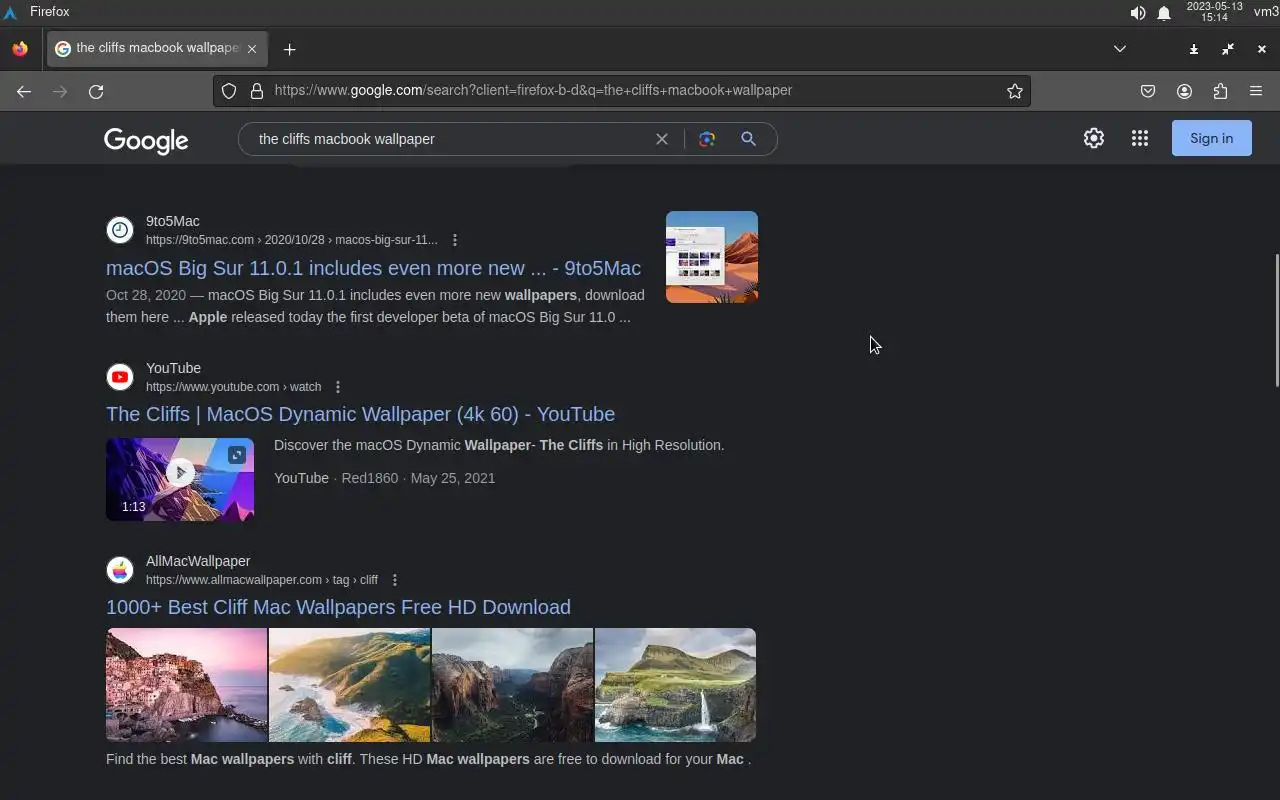1280x800 pixels.
Task: Open a new browser tab
Action: (x=289, y=49)
